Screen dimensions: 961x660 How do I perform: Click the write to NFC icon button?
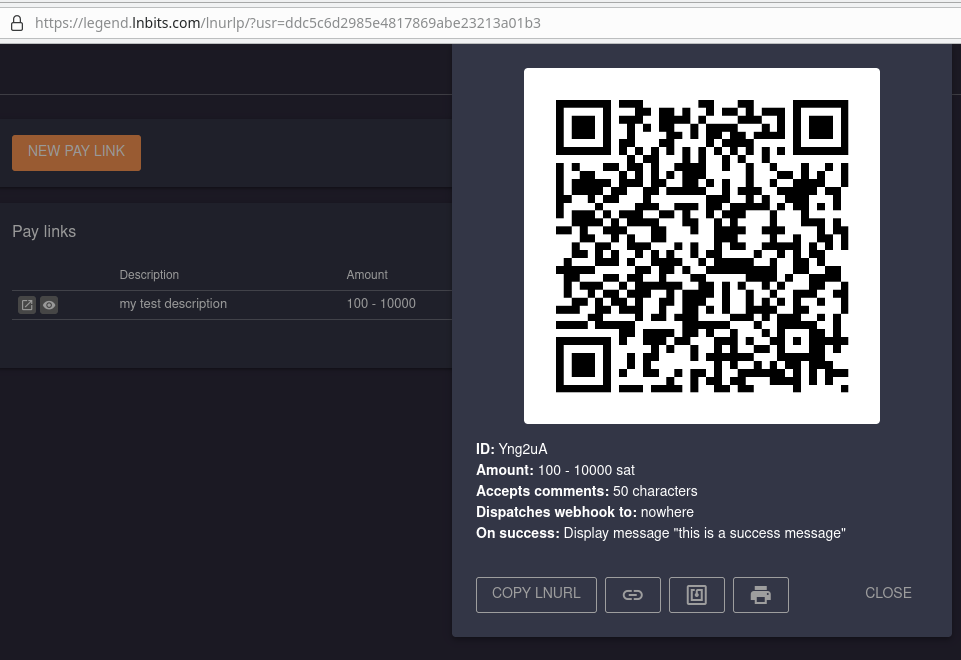[697, 594]
